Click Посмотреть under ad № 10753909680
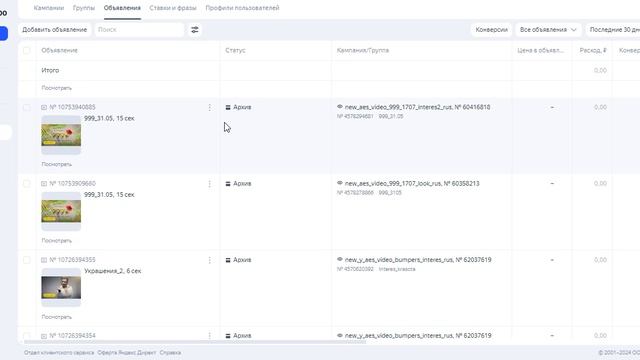This screenshot has width=640, height=360. [x=56, y=241]
